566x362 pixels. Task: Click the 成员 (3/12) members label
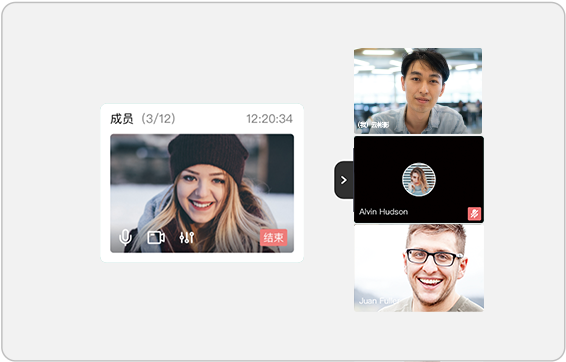(x=143, y=118)
